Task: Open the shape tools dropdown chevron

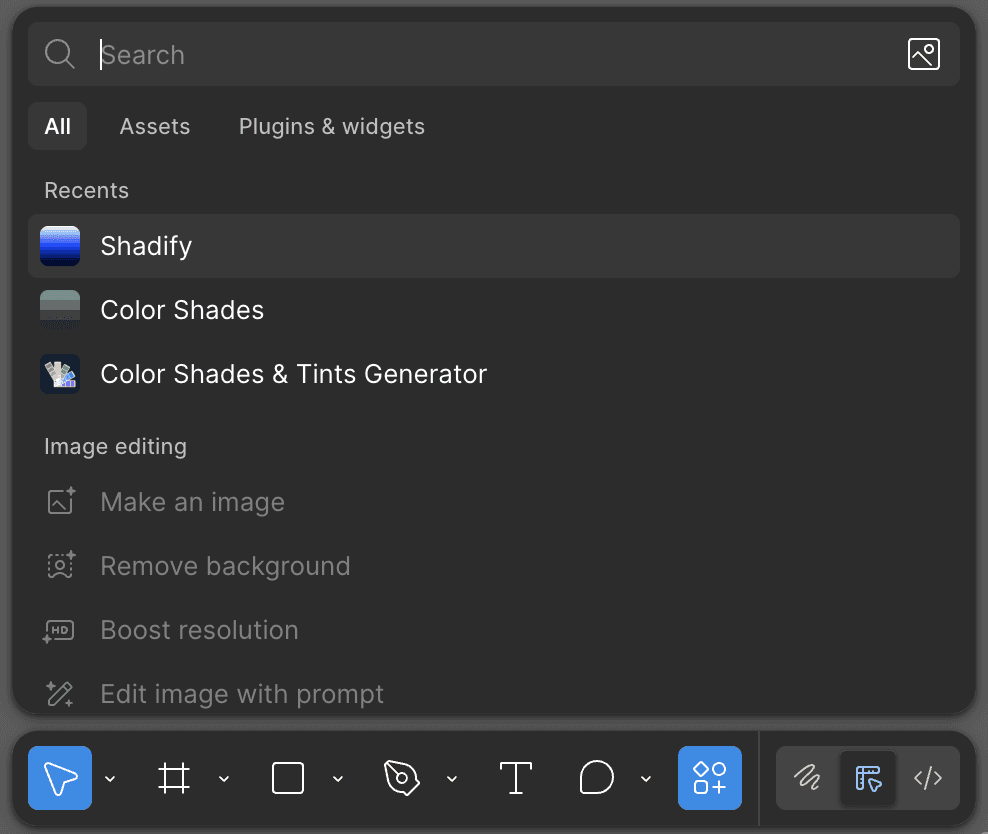Action: [338, 779]
